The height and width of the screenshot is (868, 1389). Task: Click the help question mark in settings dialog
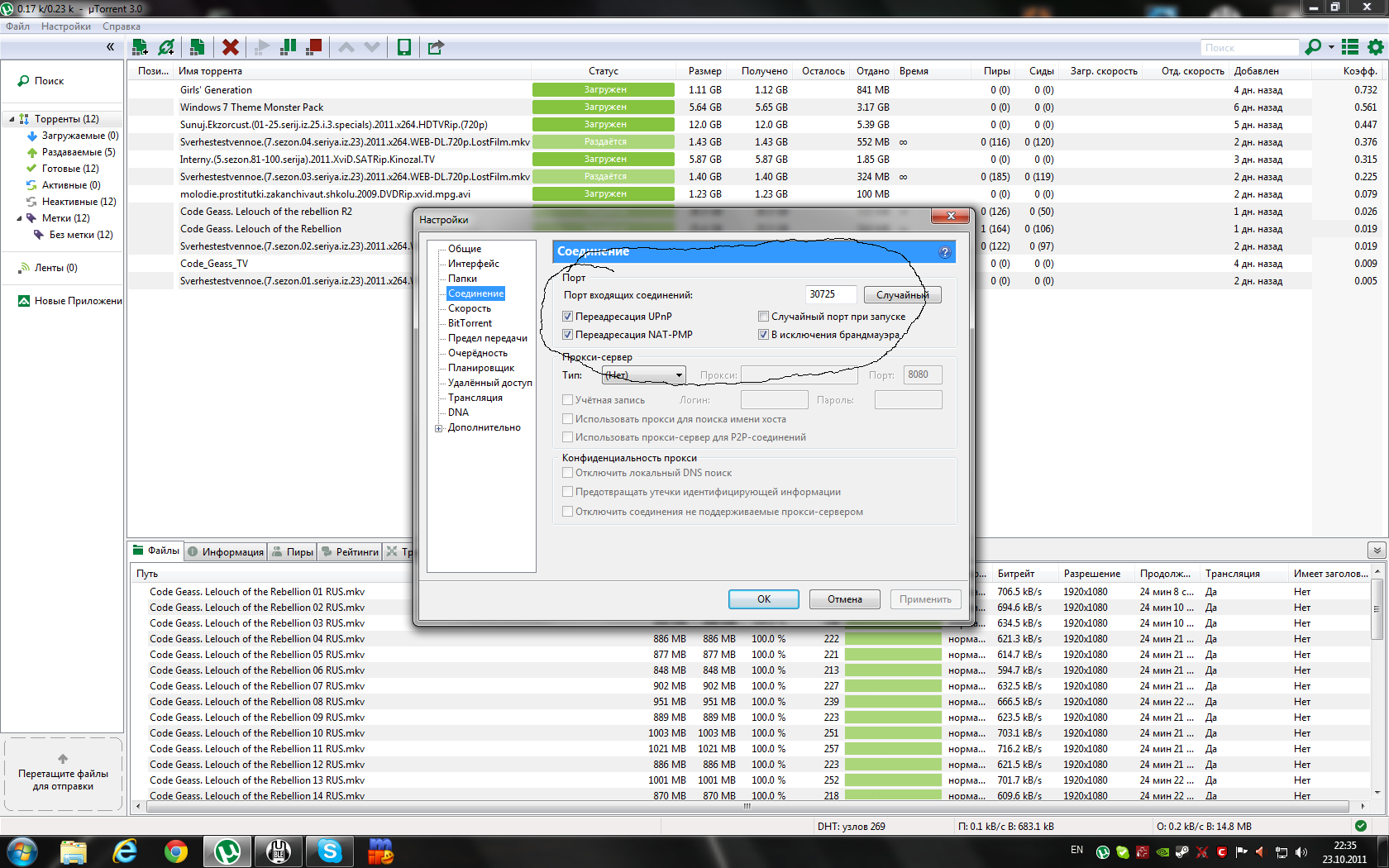pos(944,252)
